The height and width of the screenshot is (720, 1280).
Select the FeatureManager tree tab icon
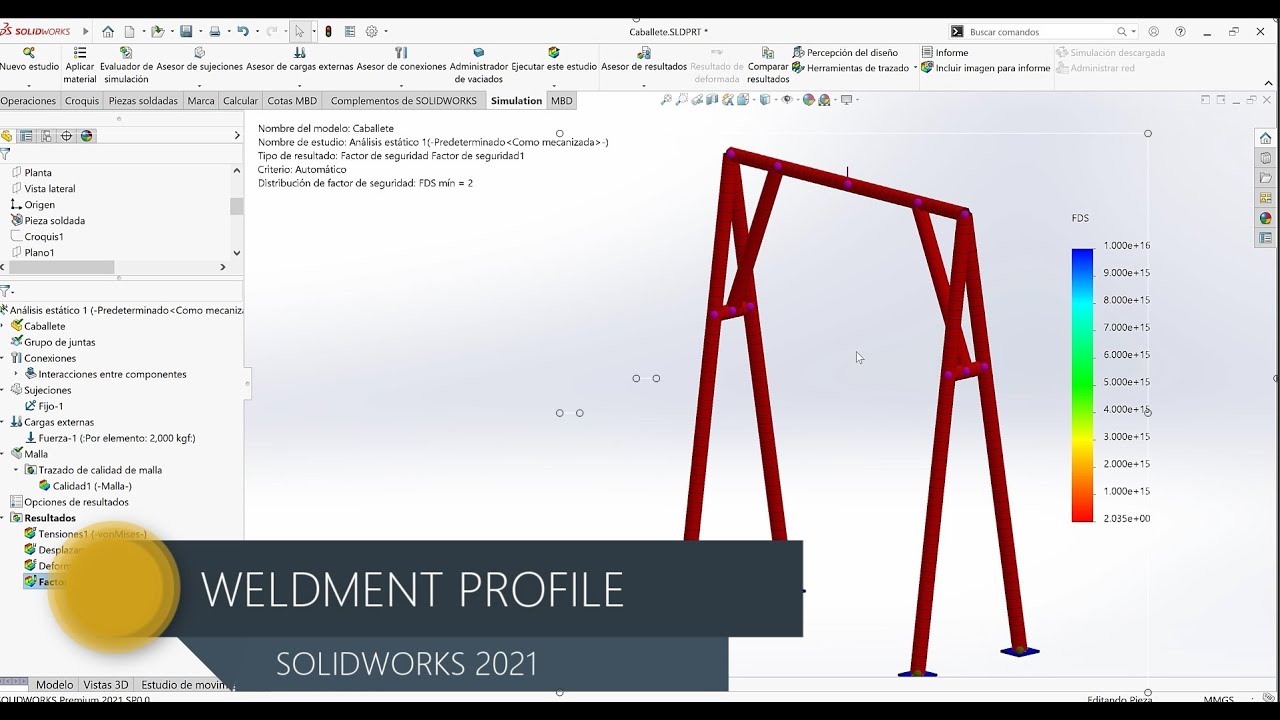point(7,136)
